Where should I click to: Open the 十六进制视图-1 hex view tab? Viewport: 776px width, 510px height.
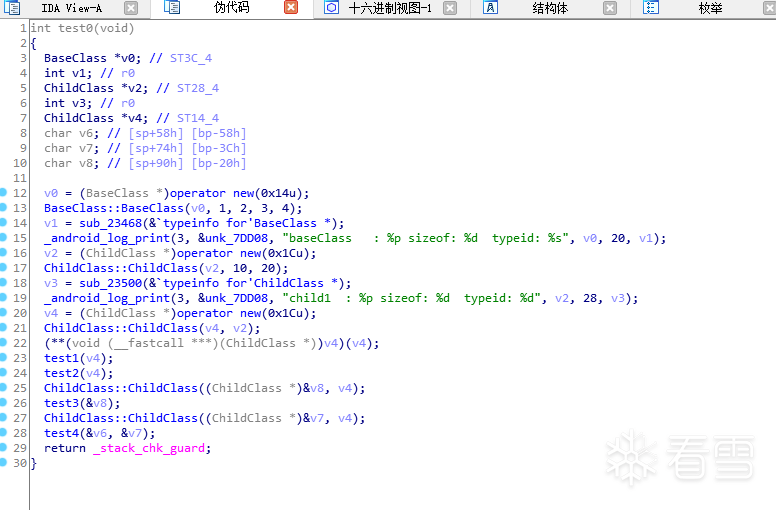click(x=390, y=8)
